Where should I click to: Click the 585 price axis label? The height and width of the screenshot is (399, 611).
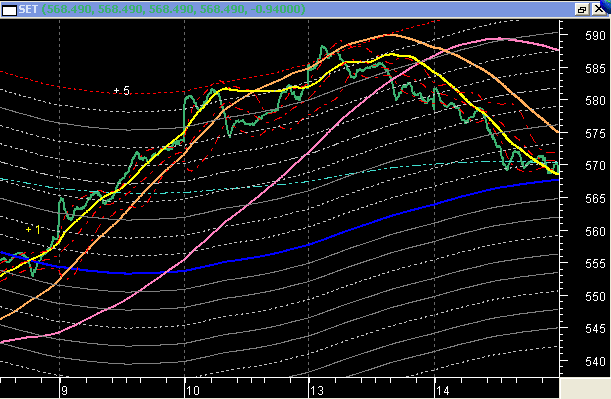[x=595, y=69]
